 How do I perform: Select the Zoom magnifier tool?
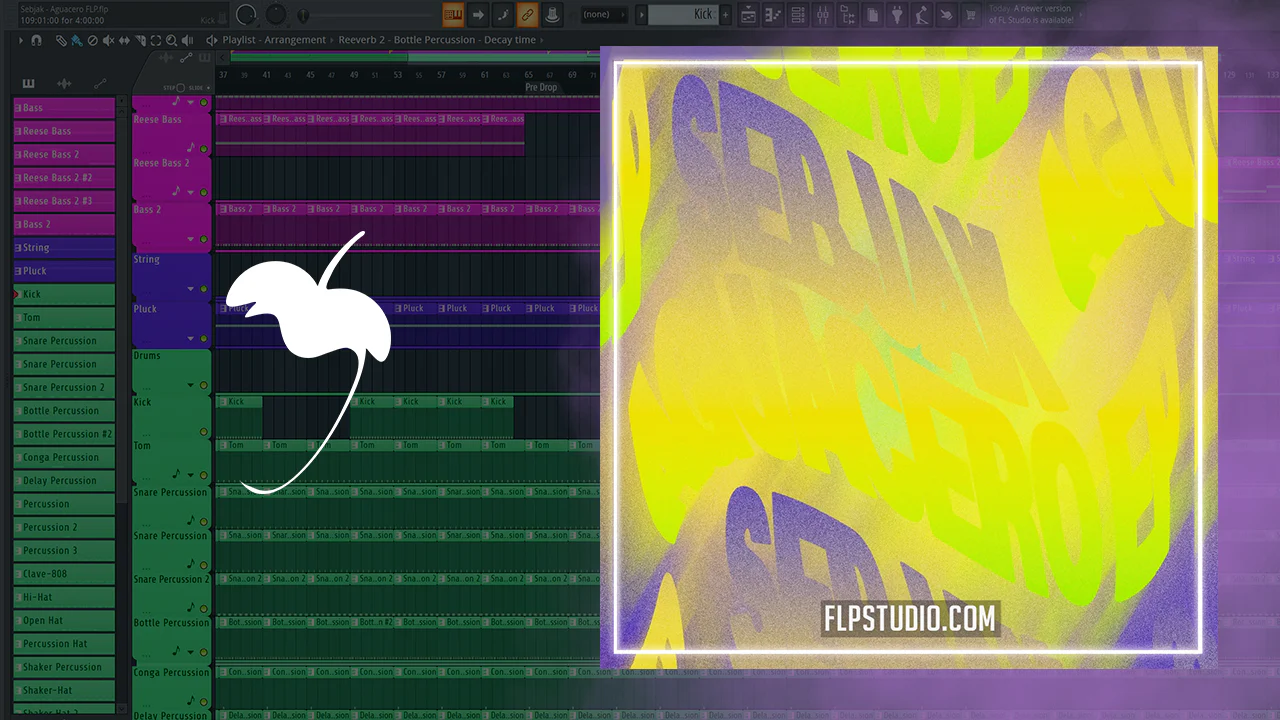tap(173, 40)
